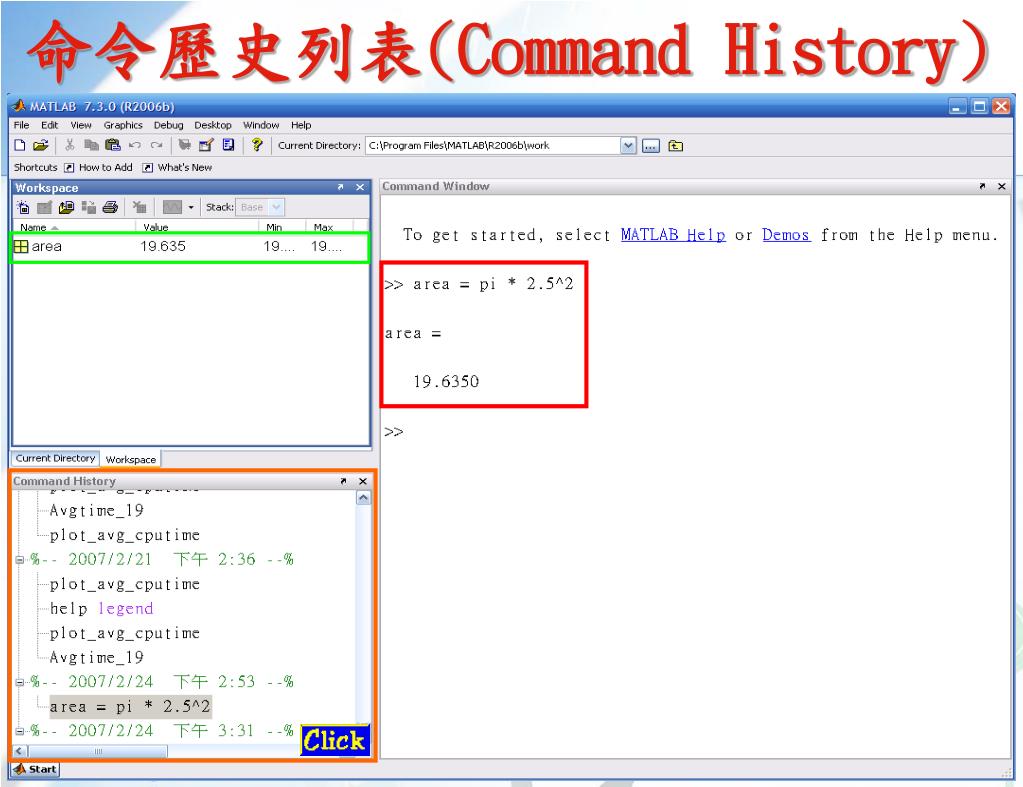
Task: Go up one directory level icon
Action: point(676,146)
